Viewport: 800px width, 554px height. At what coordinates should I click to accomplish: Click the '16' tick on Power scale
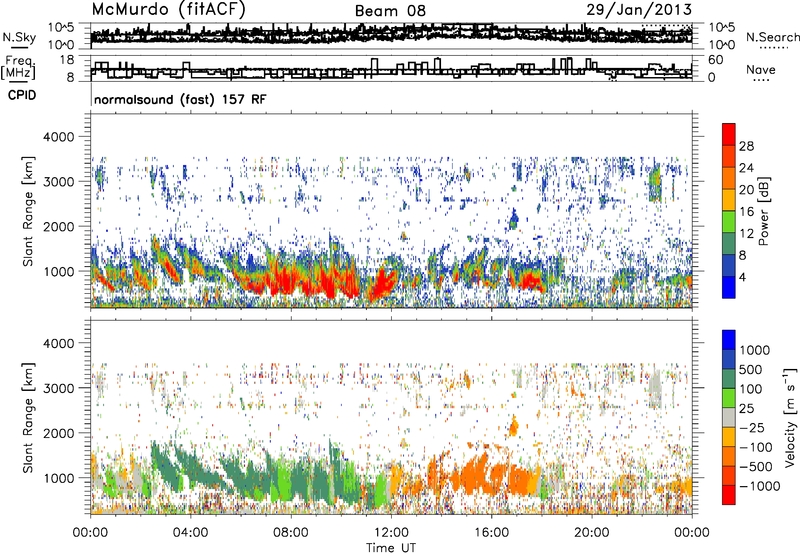[746, 212]
